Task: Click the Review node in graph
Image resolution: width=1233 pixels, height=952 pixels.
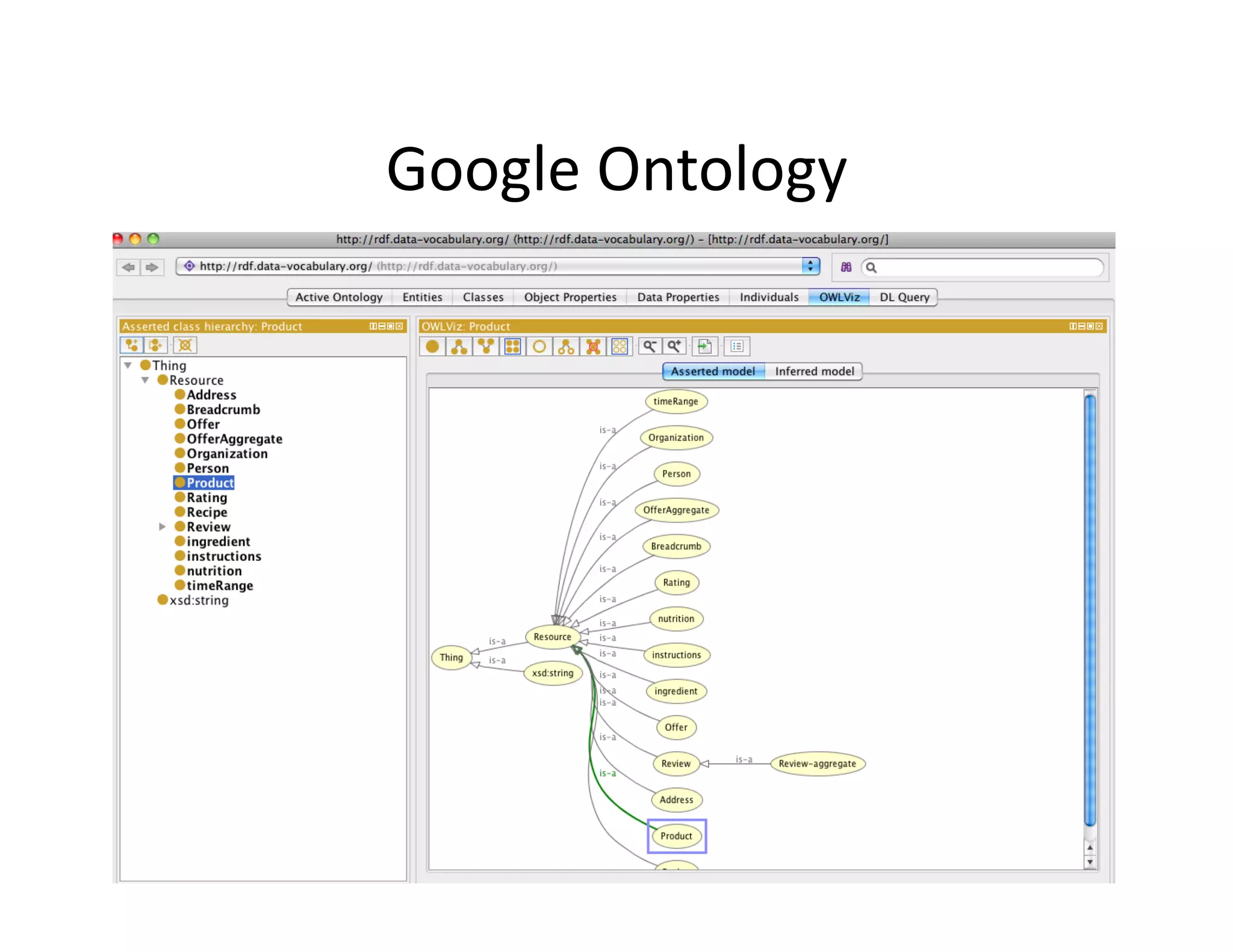Action: click(676, 764)
